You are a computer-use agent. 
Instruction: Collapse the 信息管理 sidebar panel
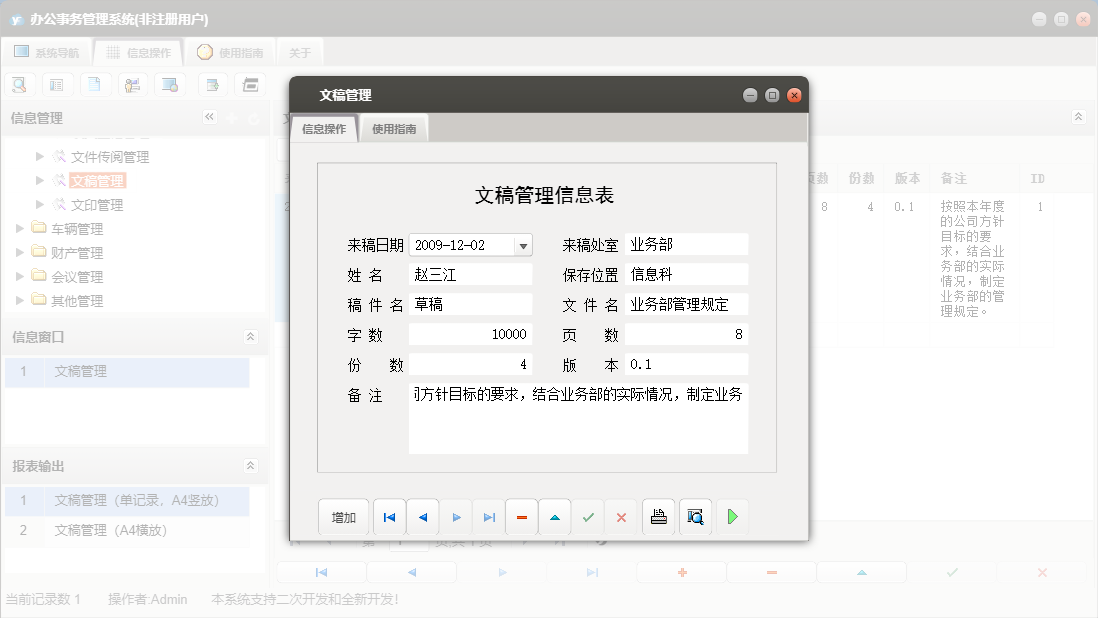pyautogui.click(x=210, y=117)
